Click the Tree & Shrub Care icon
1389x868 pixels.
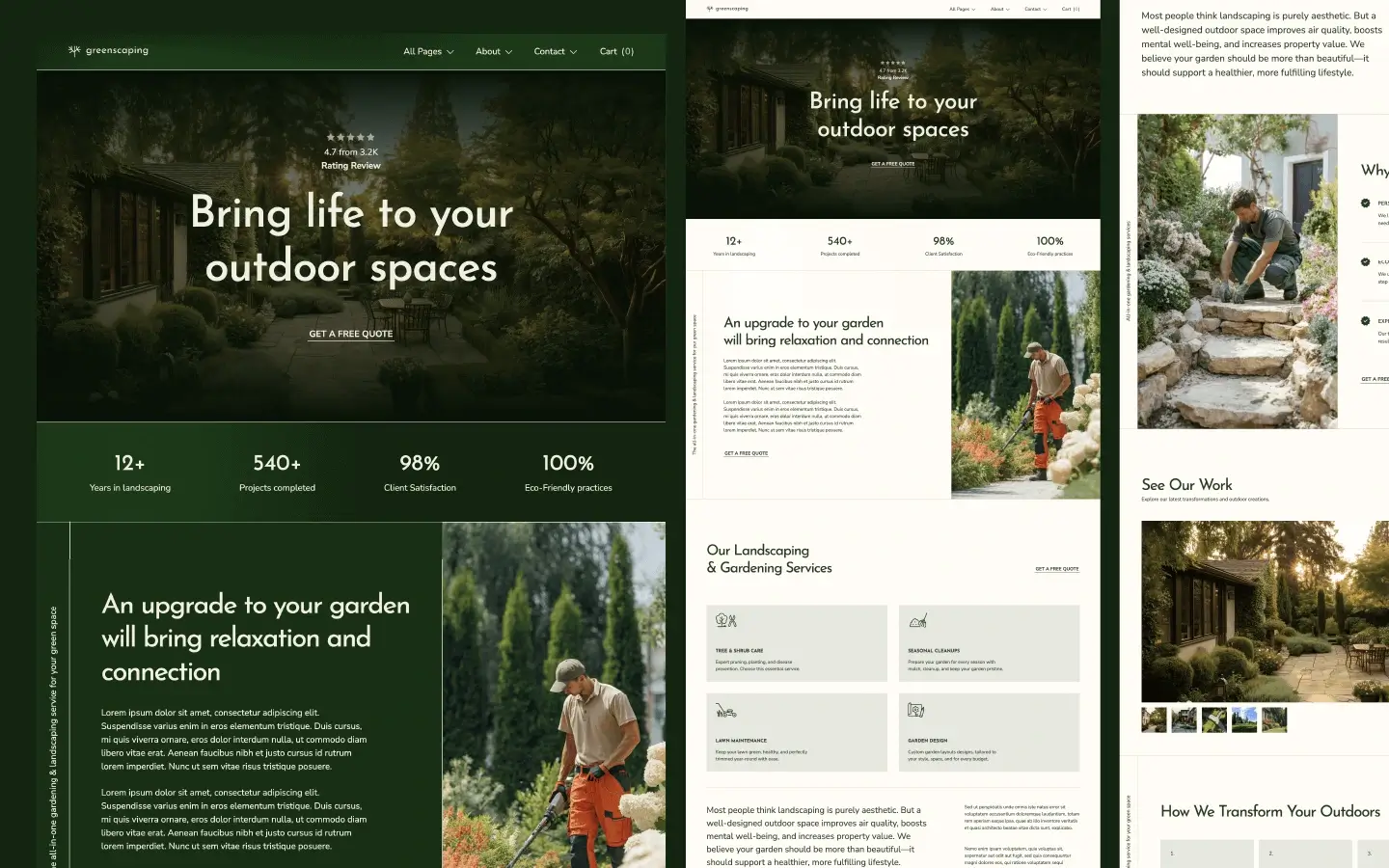coord(726,621)
